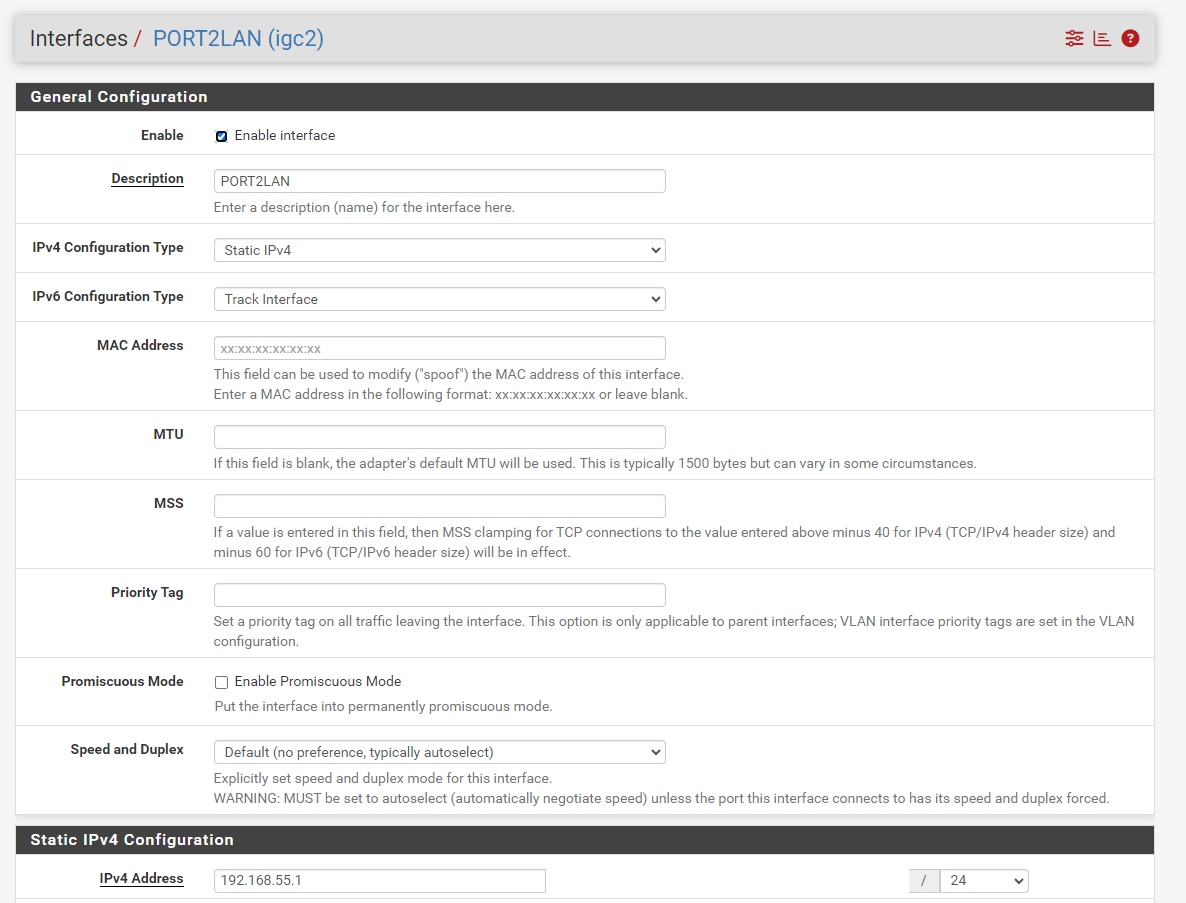
Task: Enable Promiscuous Mode checkbox
Action: tap(221, 682)
